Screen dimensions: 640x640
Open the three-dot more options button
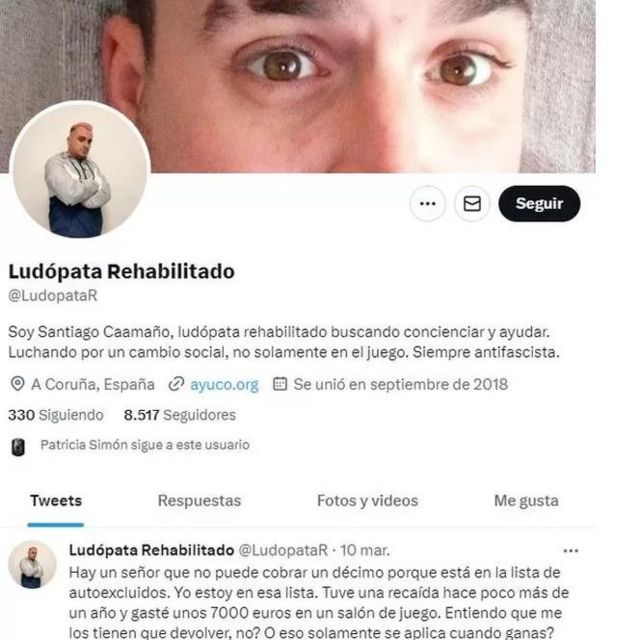427,203
